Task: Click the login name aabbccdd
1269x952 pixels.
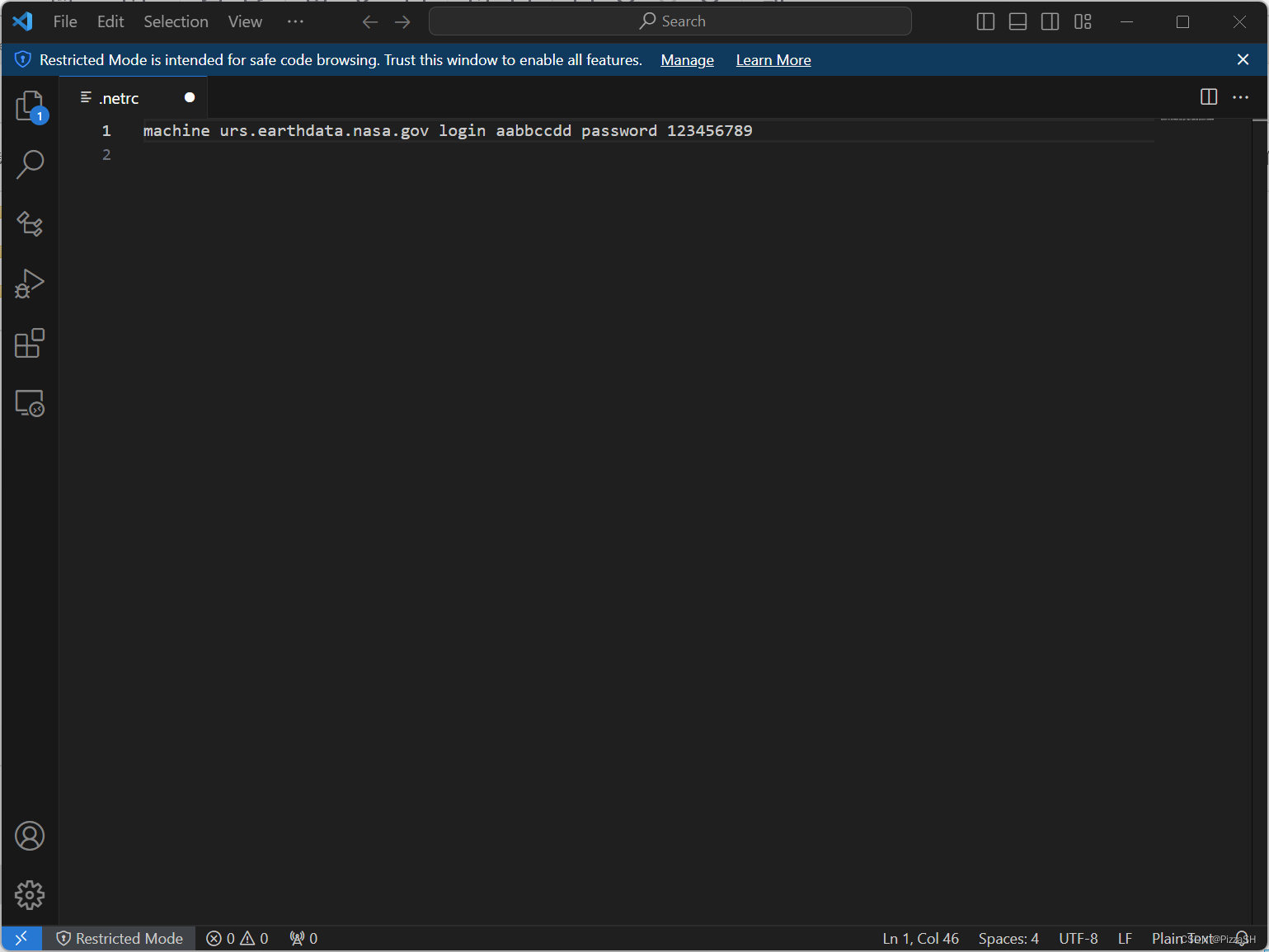Action: pos(533,130)
